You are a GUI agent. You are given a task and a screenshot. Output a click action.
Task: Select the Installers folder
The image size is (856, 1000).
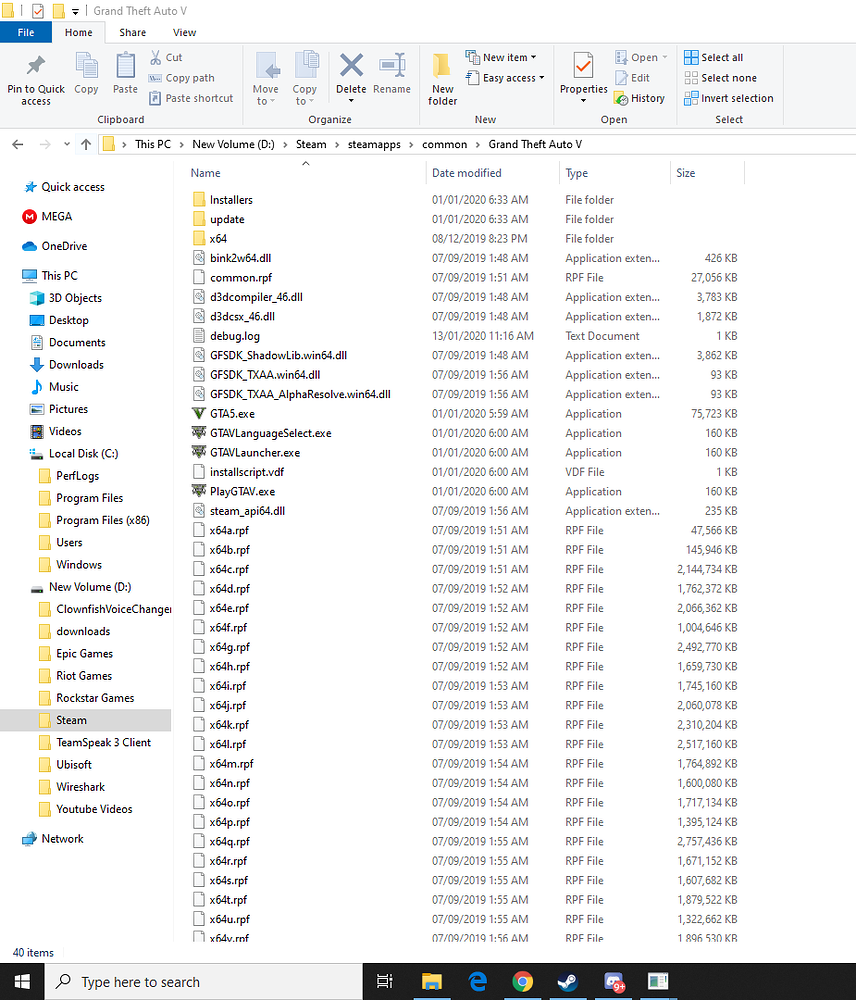pyautogui.click(x=223, y=200)
